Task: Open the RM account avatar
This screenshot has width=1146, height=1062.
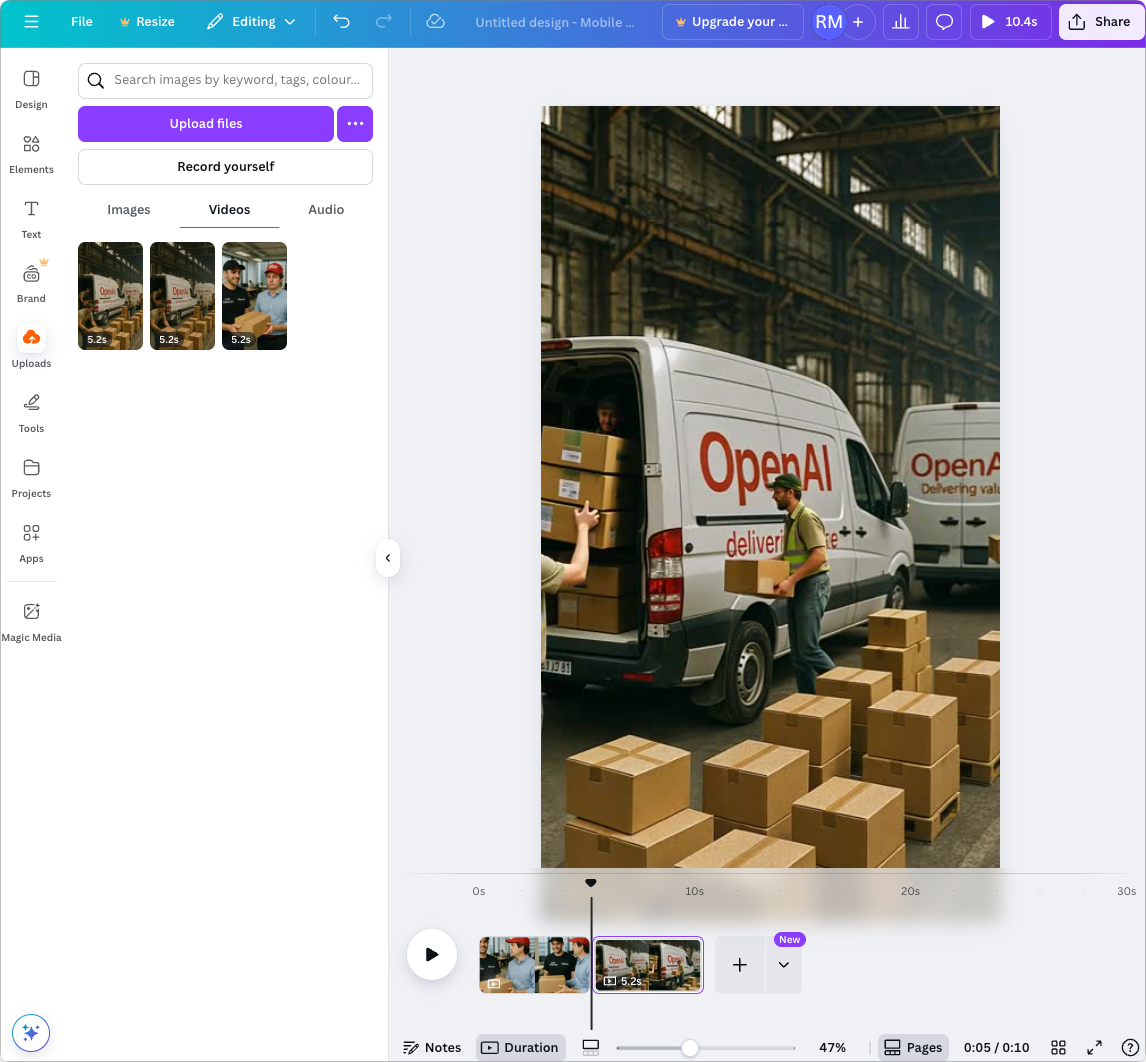Action: [828, 22]
